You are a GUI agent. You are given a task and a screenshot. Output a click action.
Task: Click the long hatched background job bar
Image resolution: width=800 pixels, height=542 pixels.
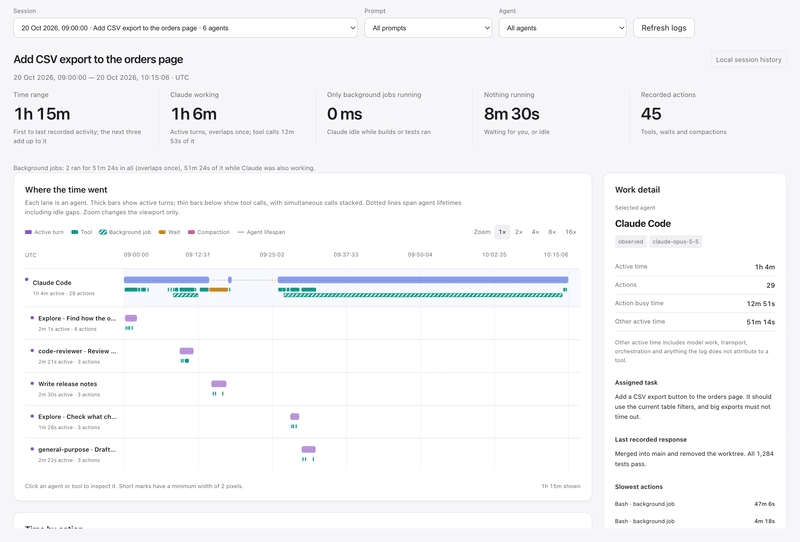point(423,295)
